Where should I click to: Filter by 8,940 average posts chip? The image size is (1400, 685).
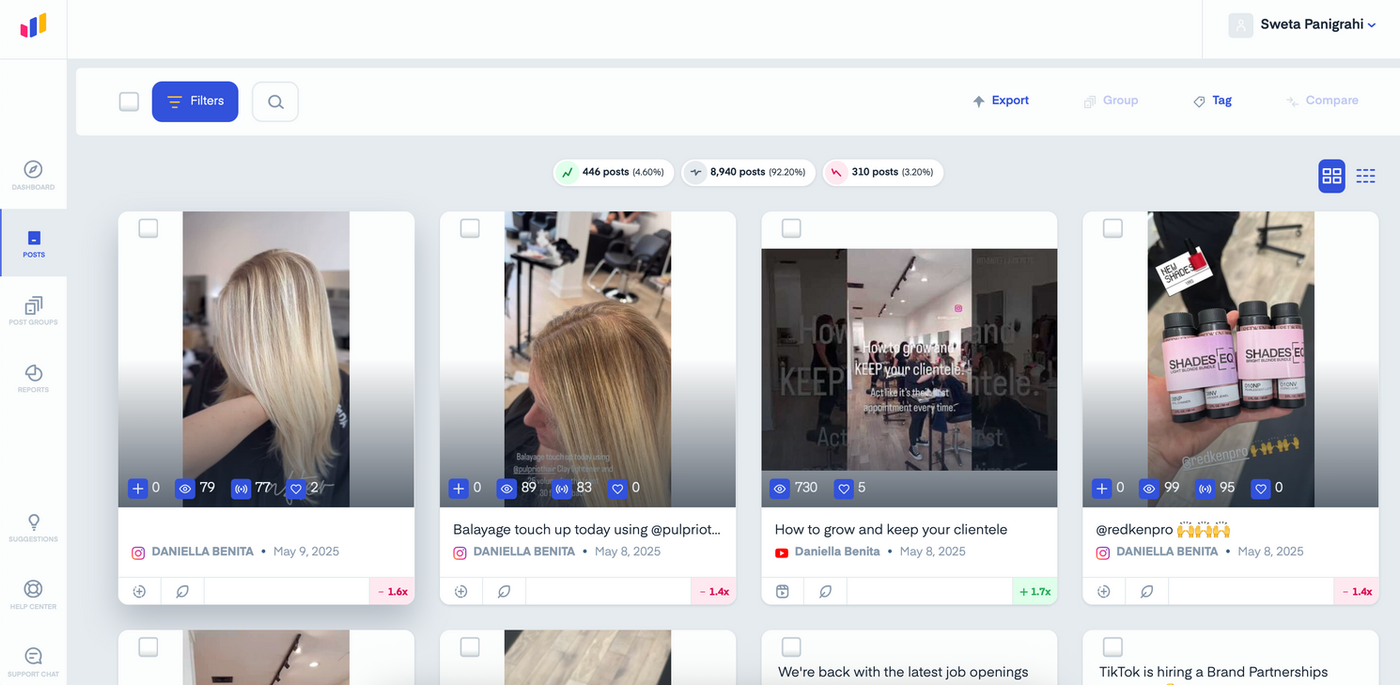pyautogui.click(x=748, y=172)
